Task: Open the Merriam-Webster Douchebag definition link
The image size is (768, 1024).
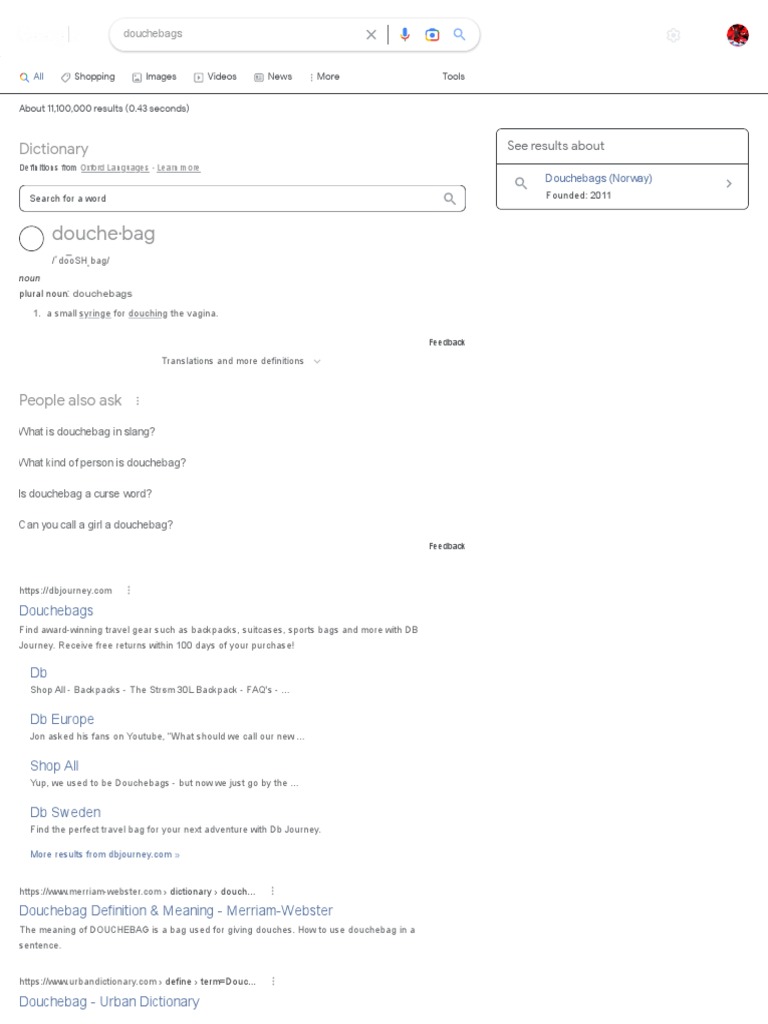Action: click(x=176, y=911)
